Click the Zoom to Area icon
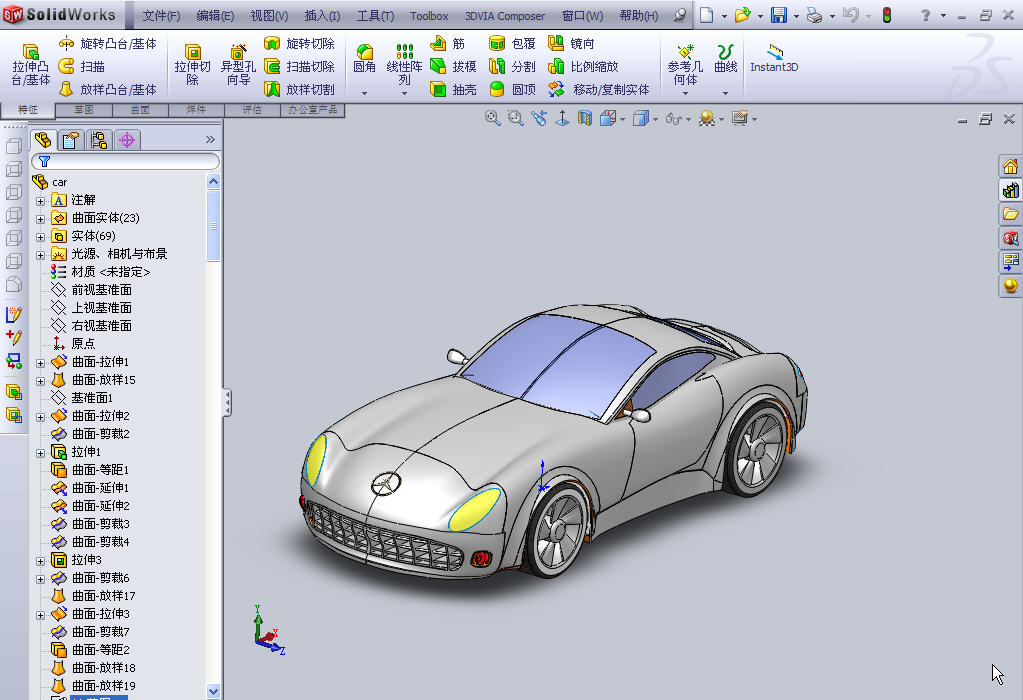The width and height of the screenshot is (1023, 700). pos(515,118)
